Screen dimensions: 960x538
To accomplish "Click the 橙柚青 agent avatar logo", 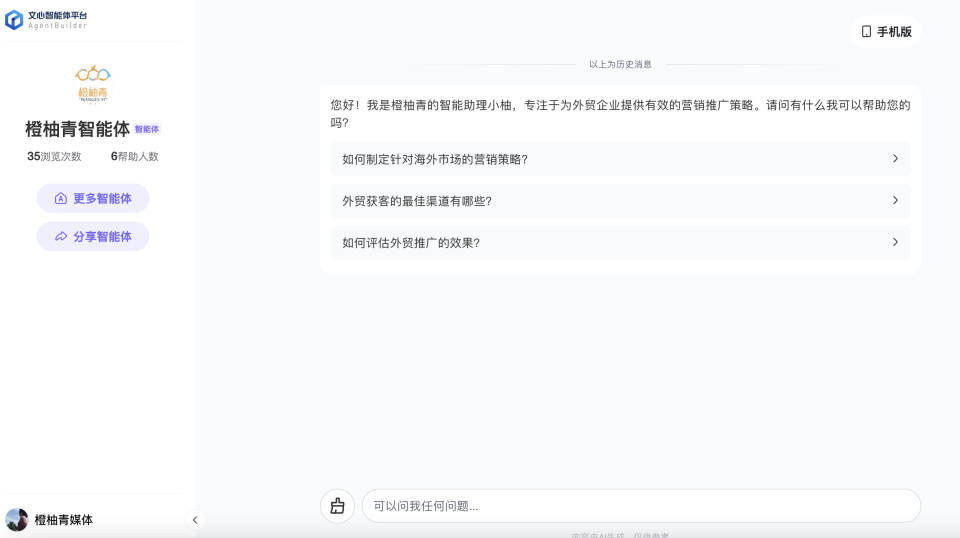I will [x=93, y=83].
